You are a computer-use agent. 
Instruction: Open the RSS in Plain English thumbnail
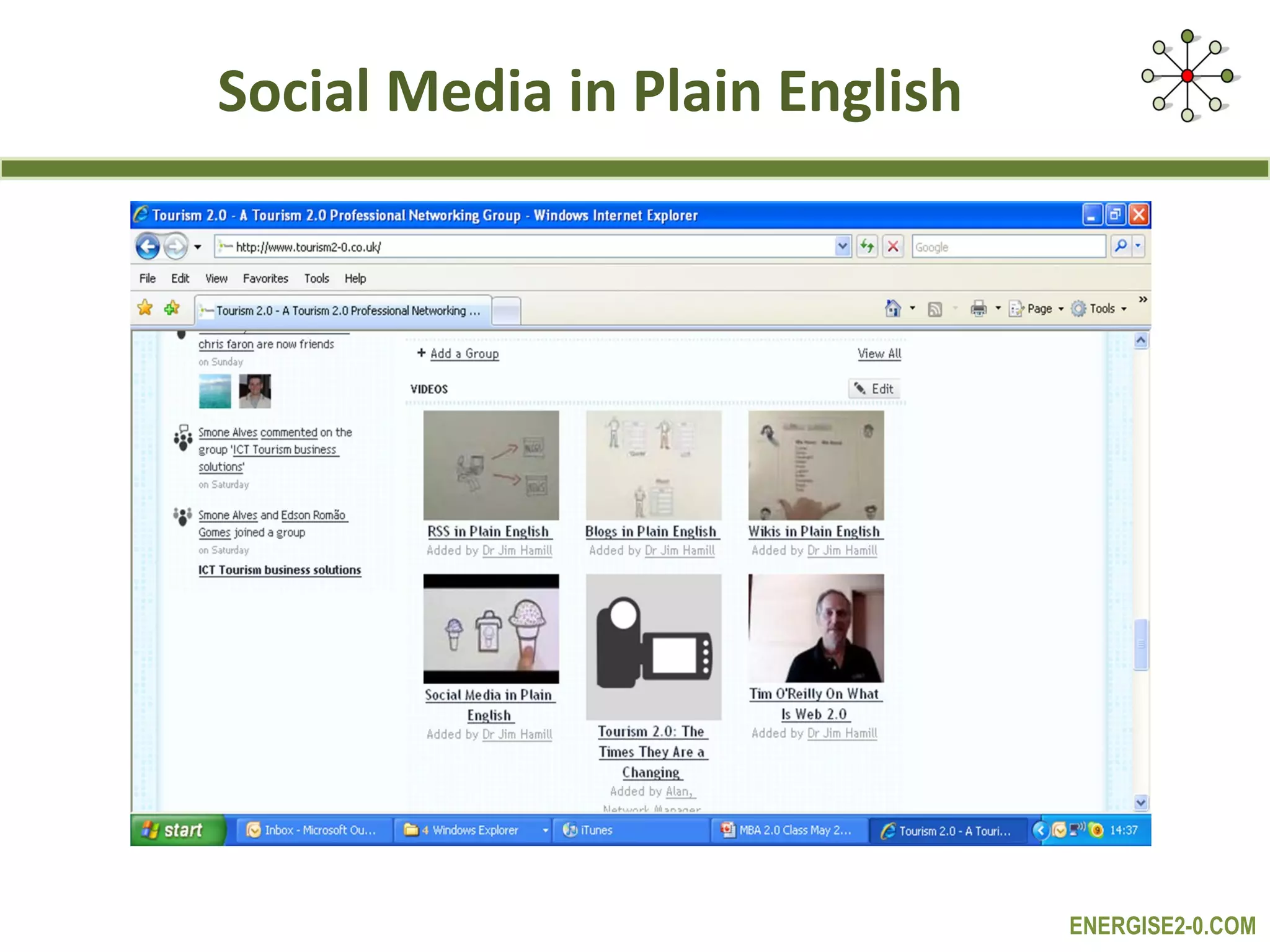(491, 465)
